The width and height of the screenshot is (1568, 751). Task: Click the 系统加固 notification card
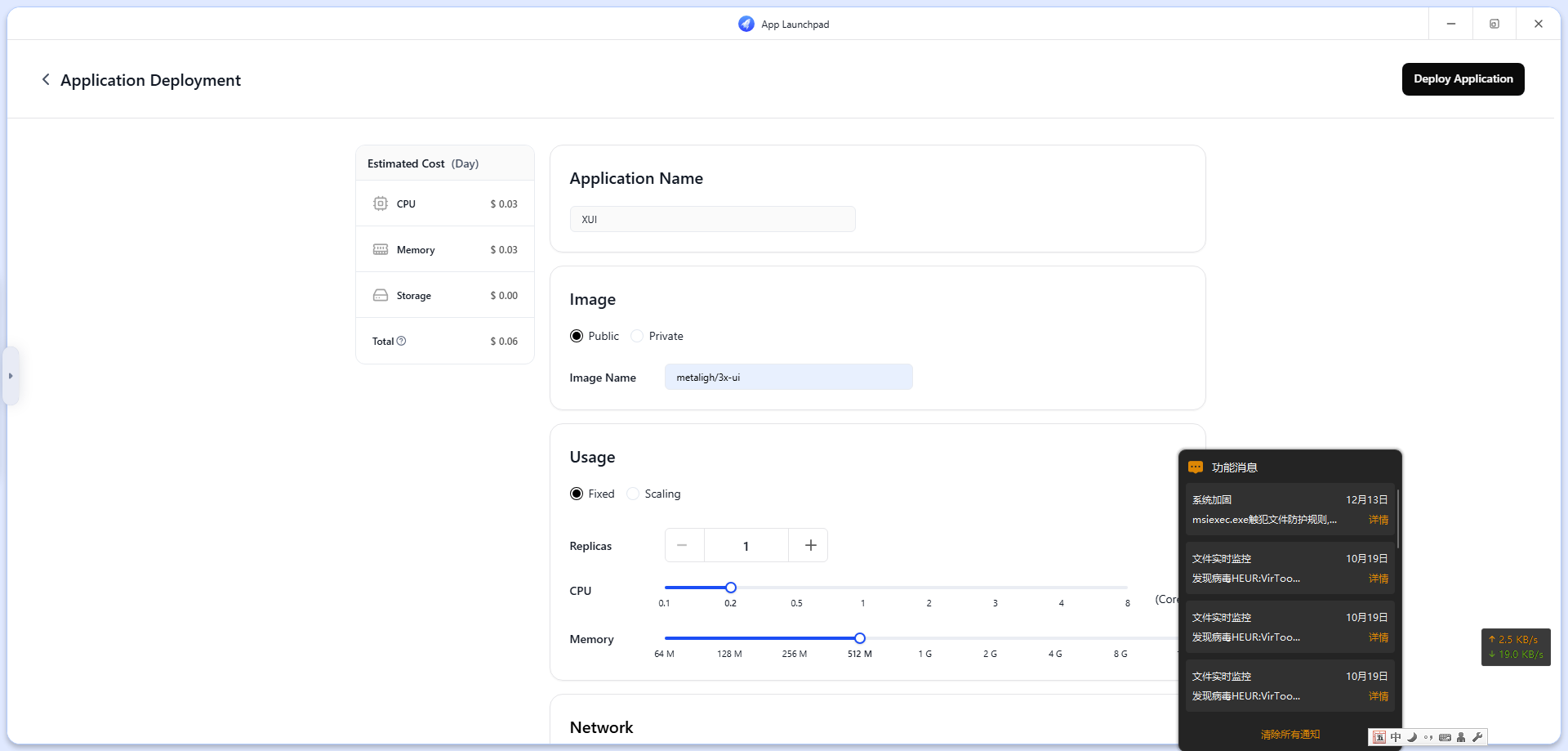(1290, 509)
